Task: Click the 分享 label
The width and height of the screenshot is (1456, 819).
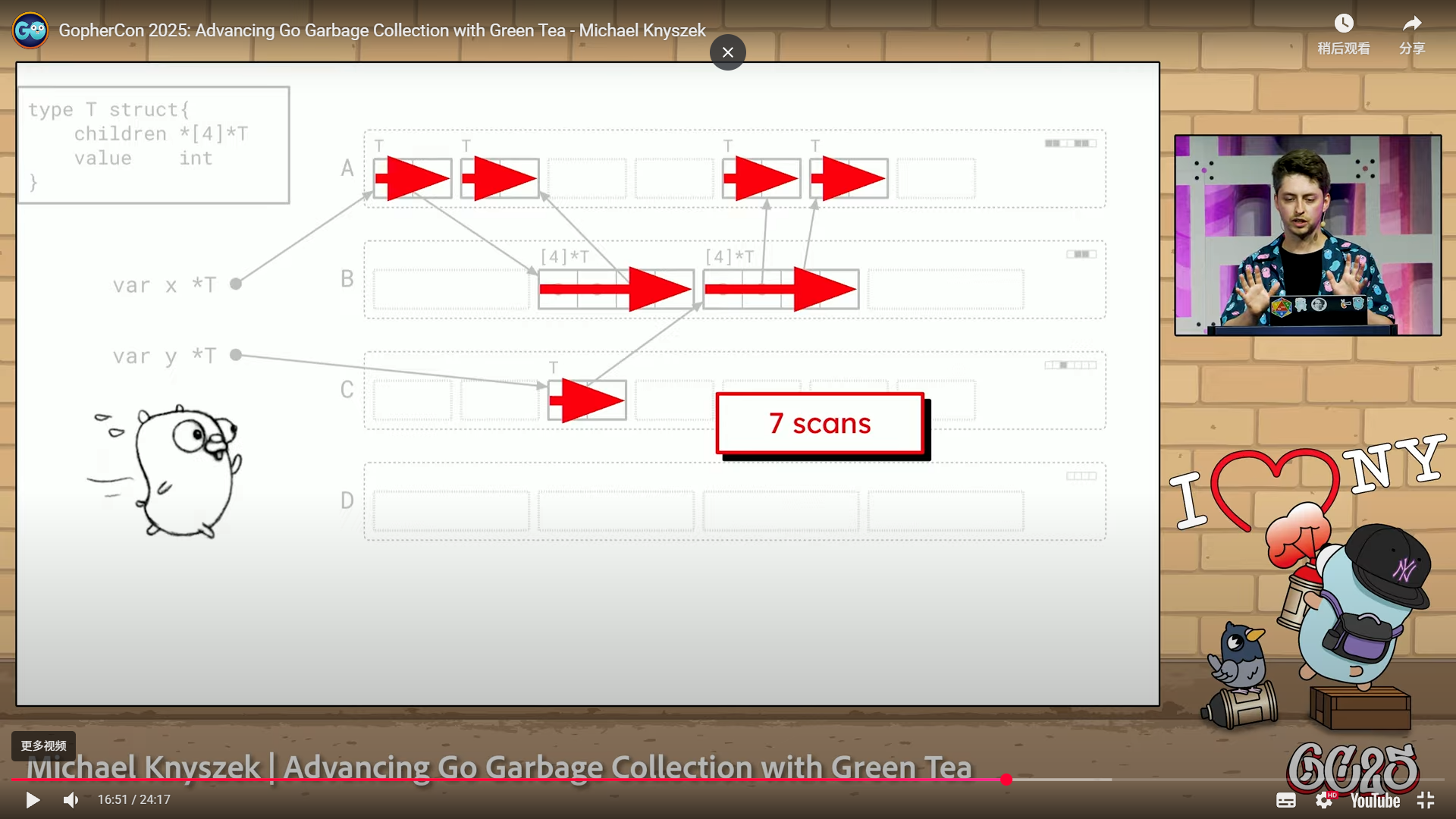Action: tap(1411, 49)
